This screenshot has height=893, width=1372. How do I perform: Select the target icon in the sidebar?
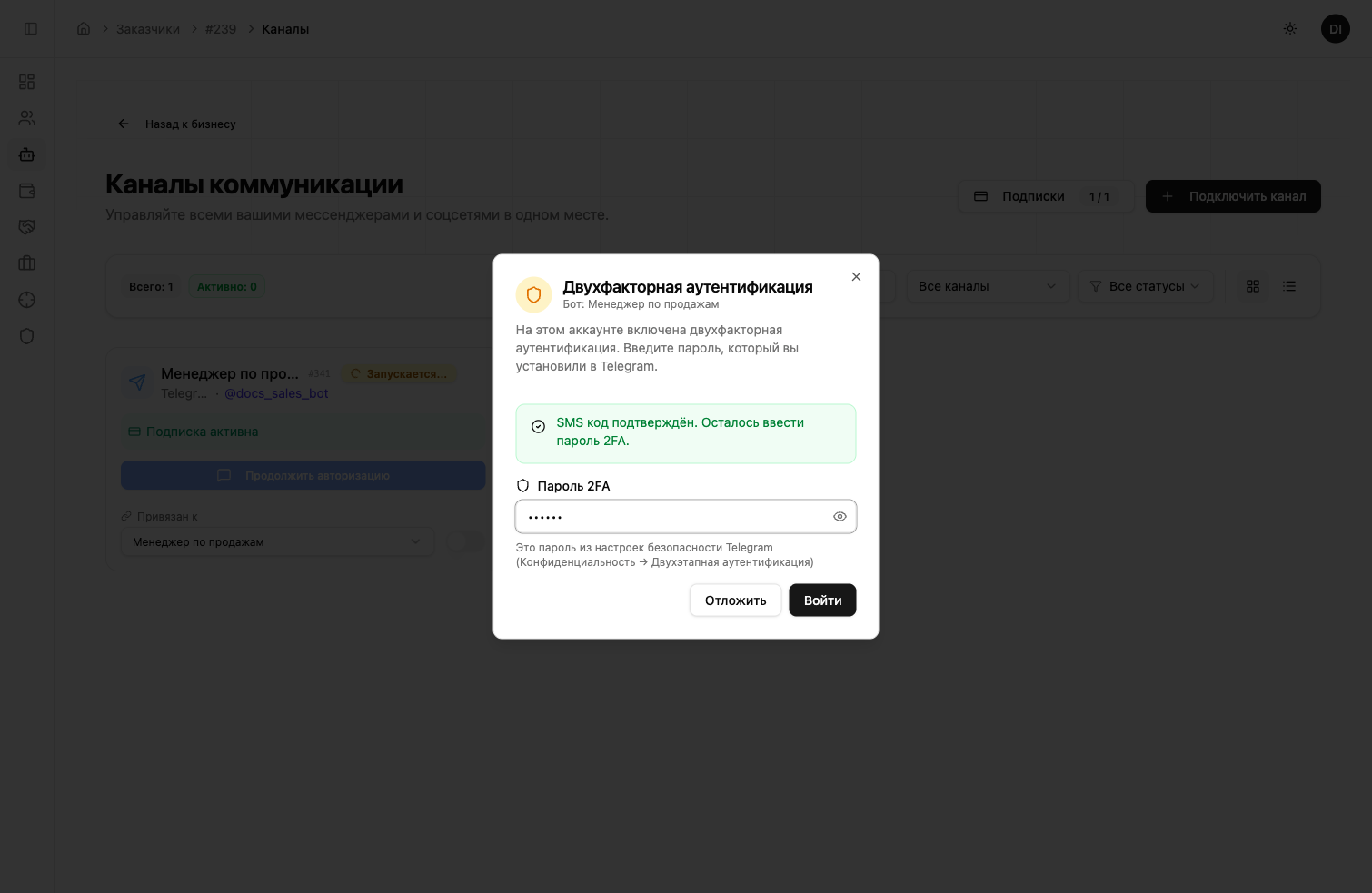pyautogui.click(x=26, y=300)
